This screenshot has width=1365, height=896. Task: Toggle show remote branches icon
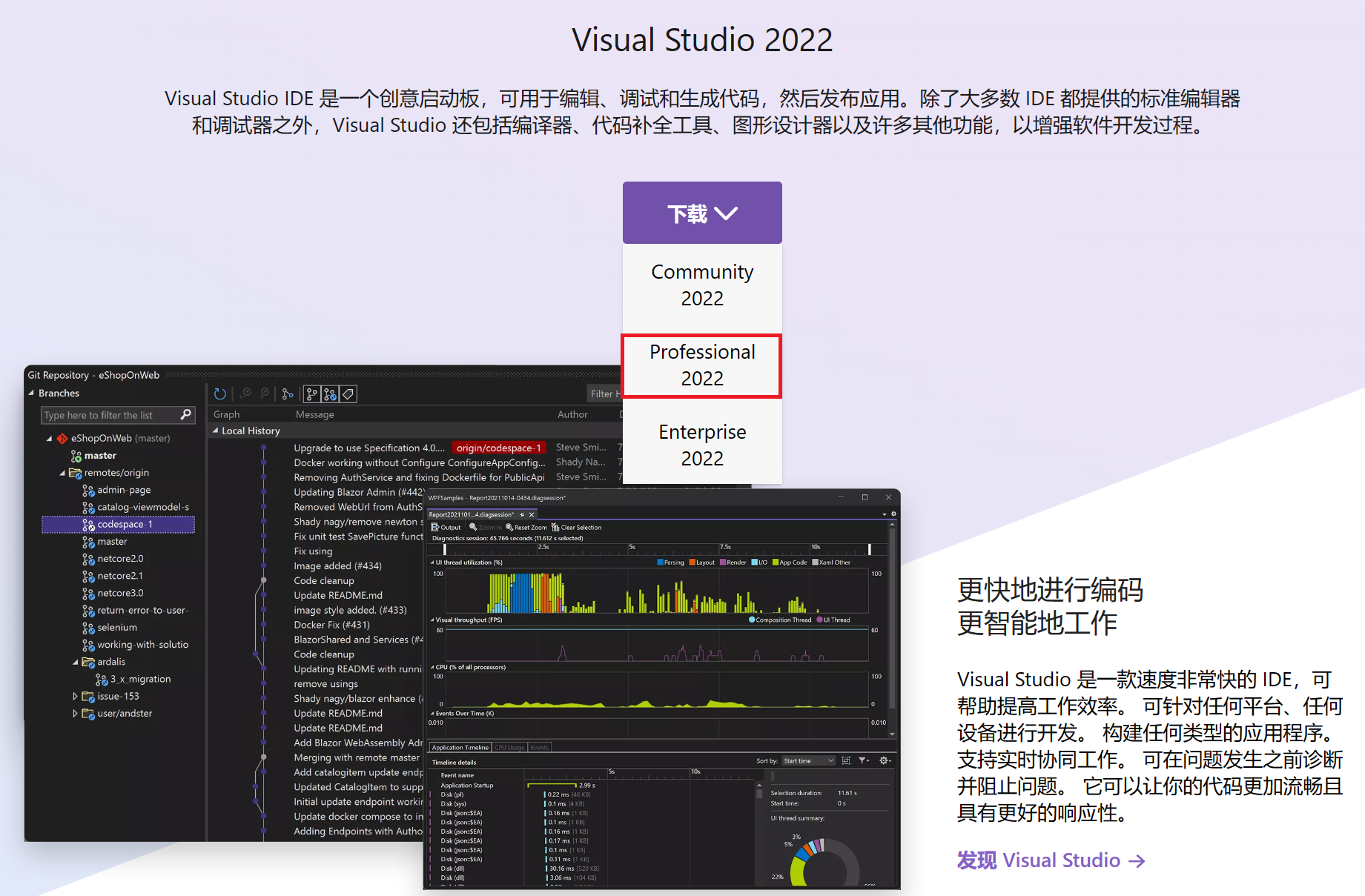[x=330, y=394]
